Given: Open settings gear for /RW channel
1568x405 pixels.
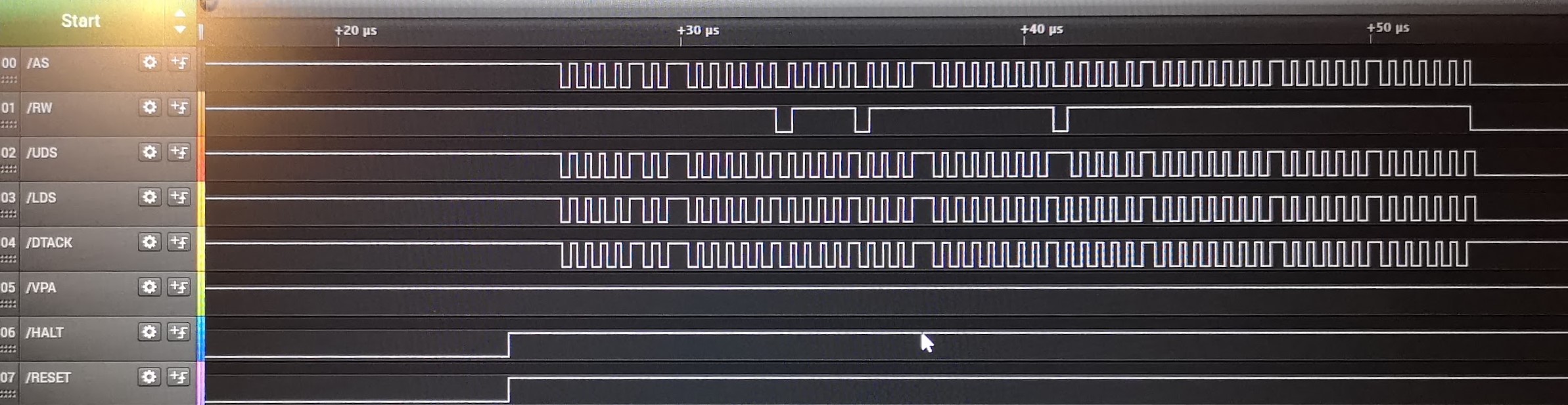Looking at the screenshot, I should [150, 107].
